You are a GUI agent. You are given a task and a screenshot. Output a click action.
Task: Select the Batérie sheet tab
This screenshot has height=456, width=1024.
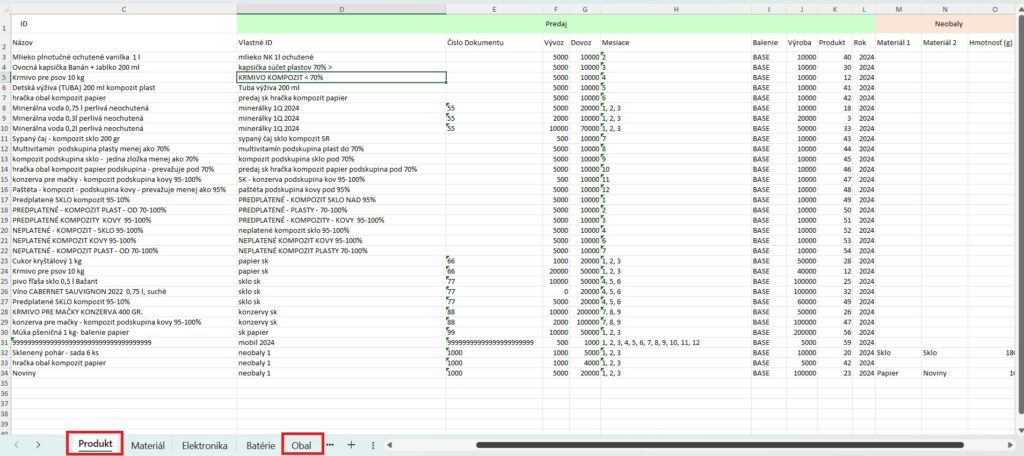click(260, 445)
